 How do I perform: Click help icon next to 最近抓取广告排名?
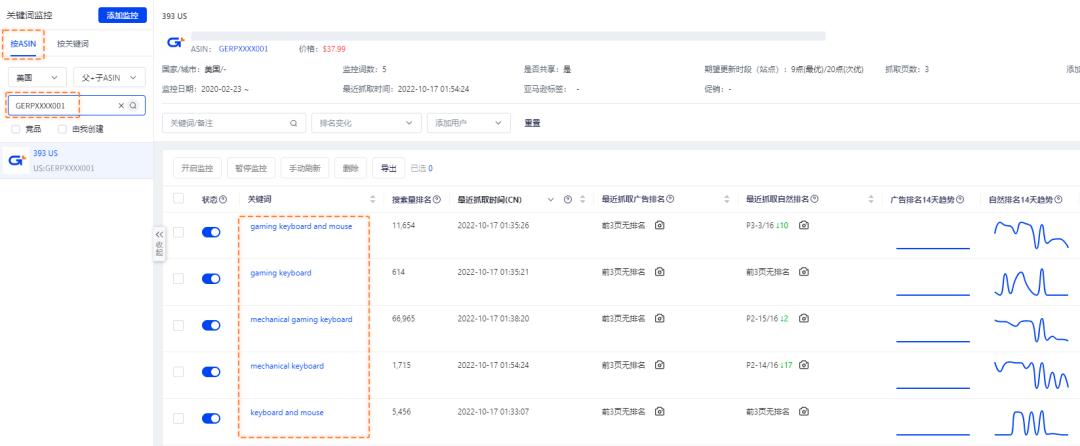coord(670,200)
